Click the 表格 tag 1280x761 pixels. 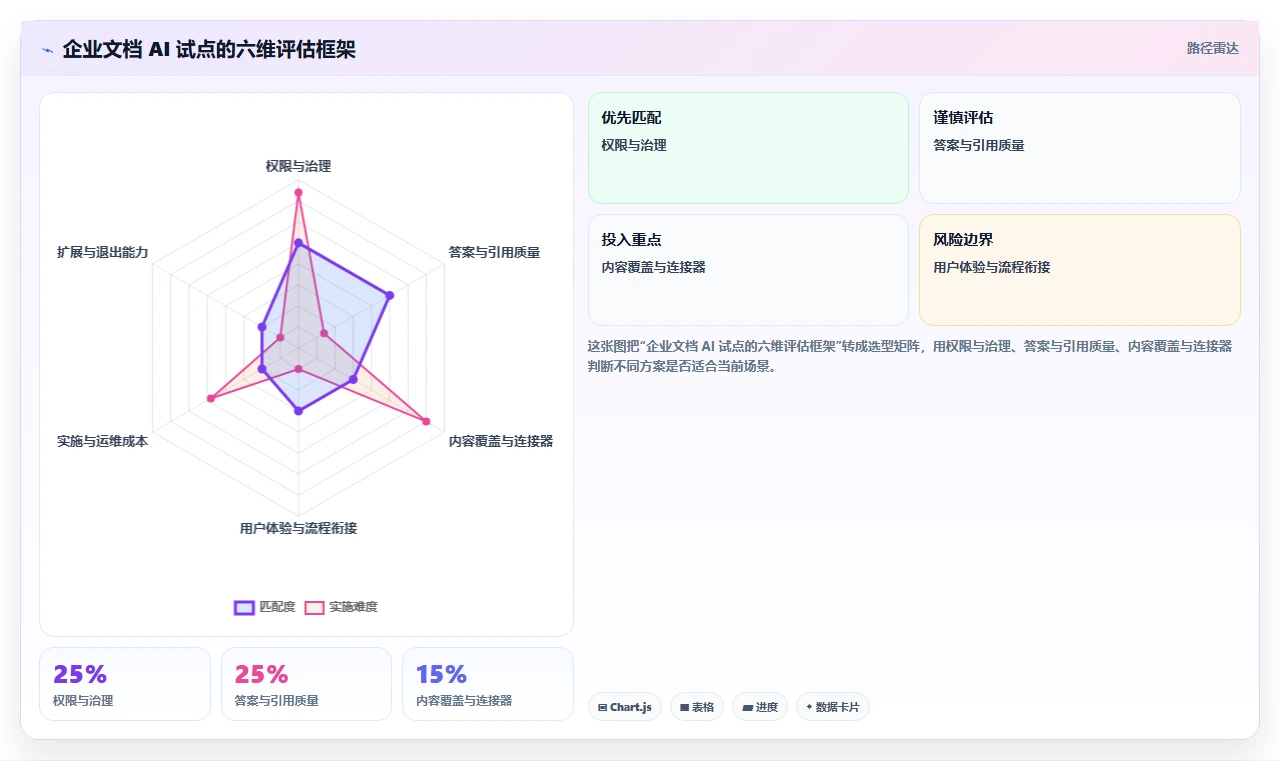click(697, 707)
